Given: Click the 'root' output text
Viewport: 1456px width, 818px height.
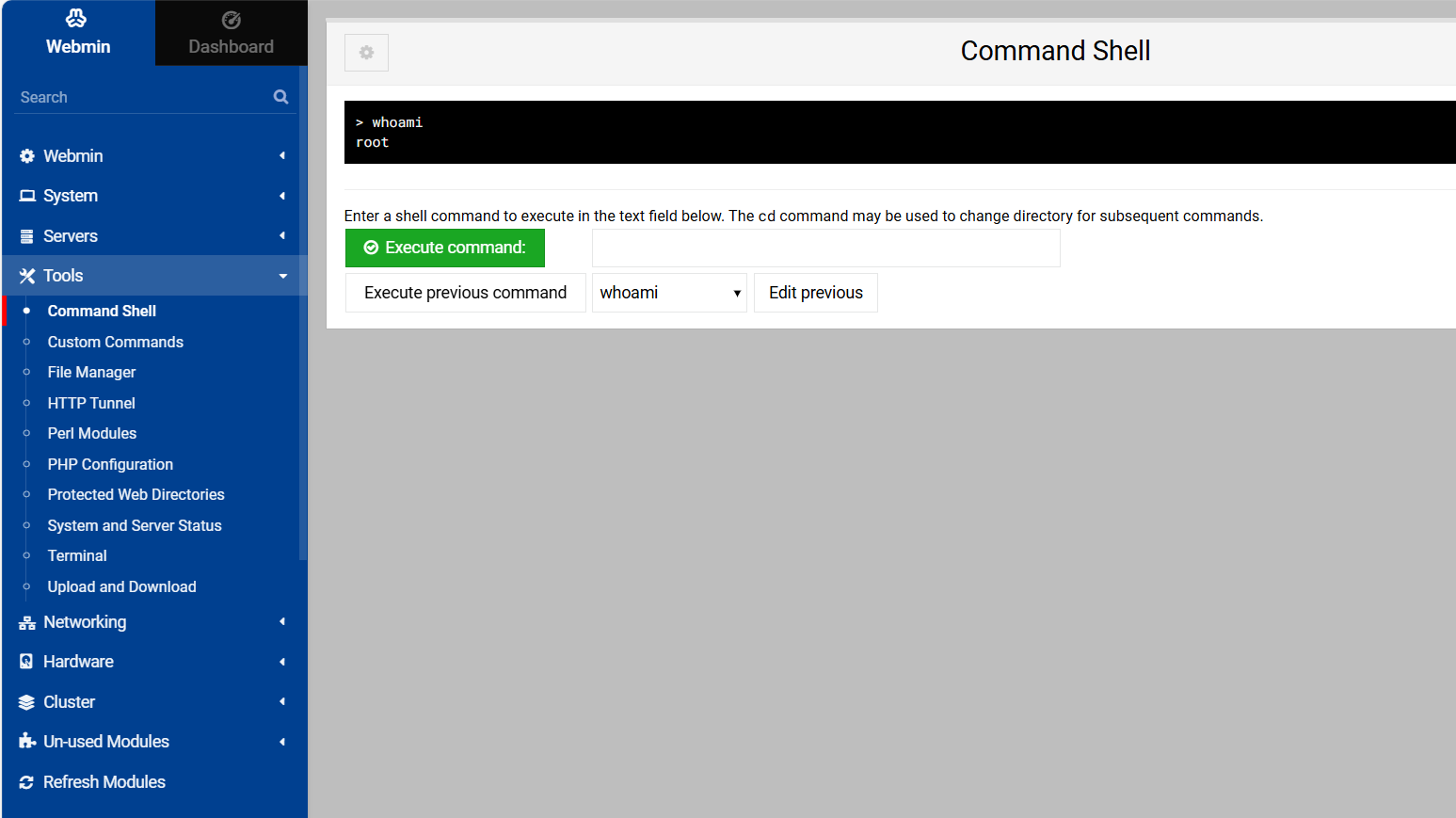Looking at the screenshot, I should tap(373, 142).
